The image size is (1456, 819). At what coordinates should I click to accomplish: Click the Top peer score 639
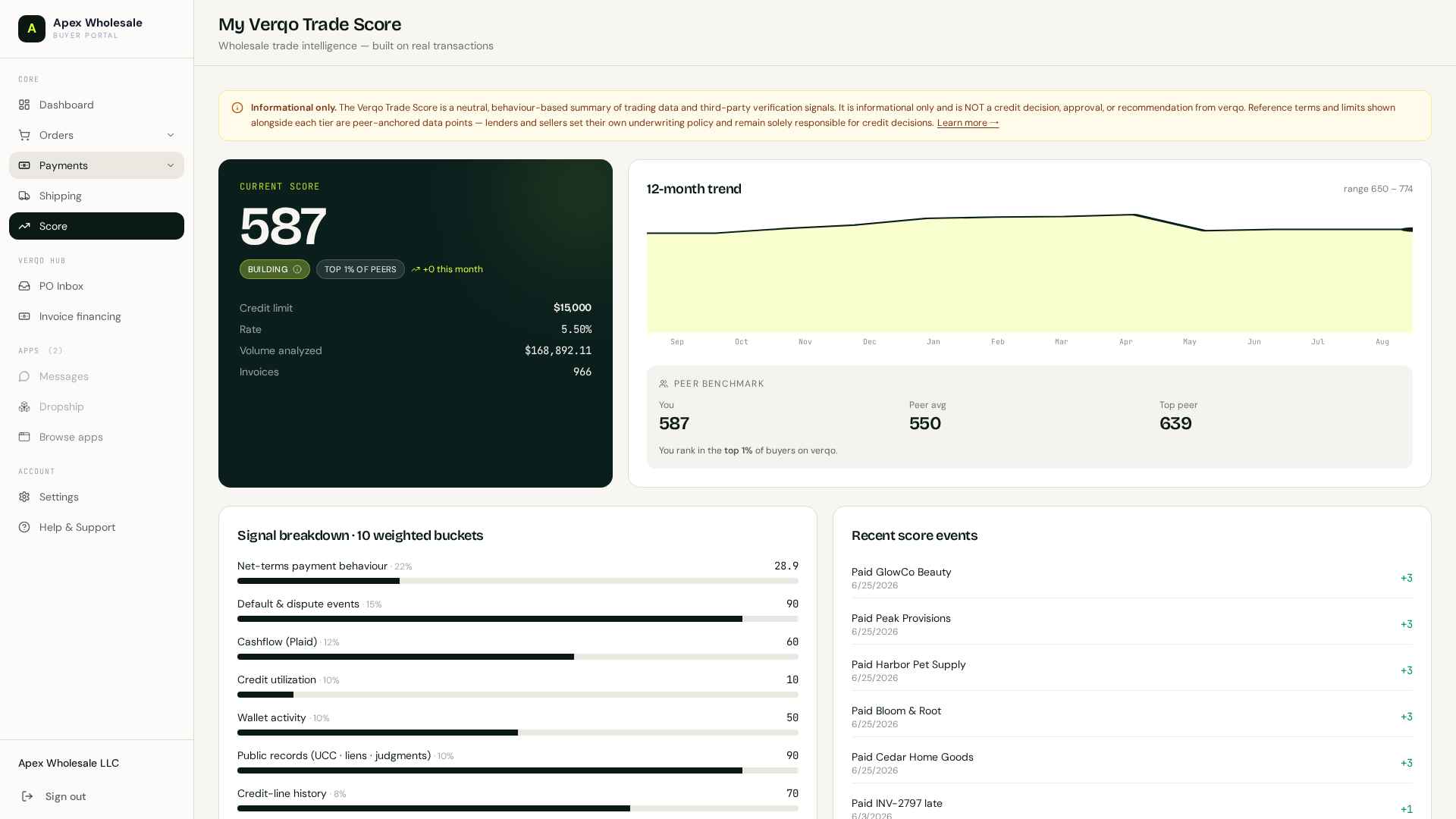pos(1175,423)
